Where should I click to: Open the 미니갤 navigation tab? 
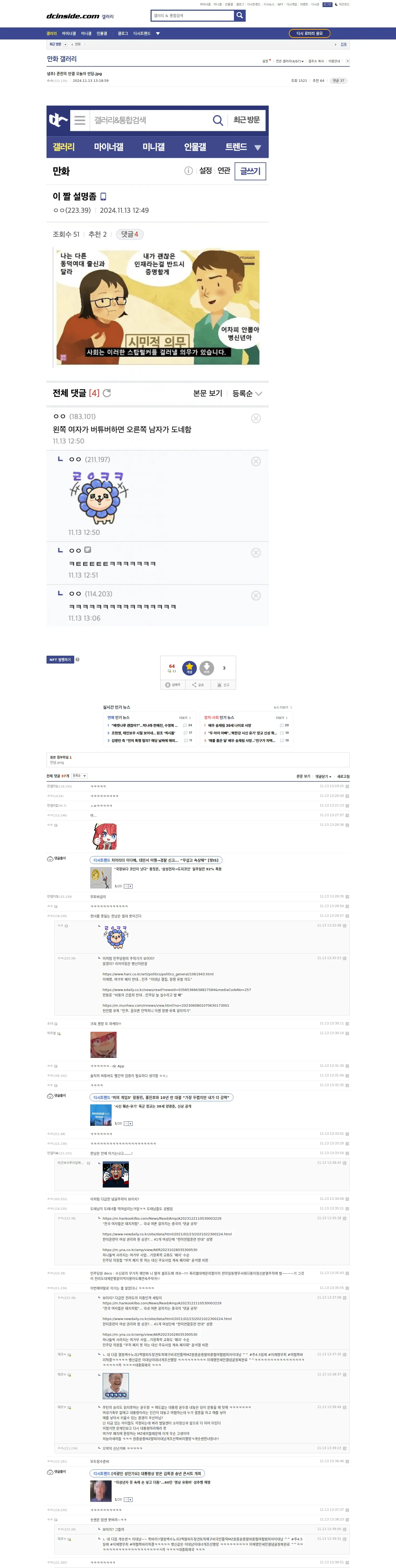click(x=87, y=33)
